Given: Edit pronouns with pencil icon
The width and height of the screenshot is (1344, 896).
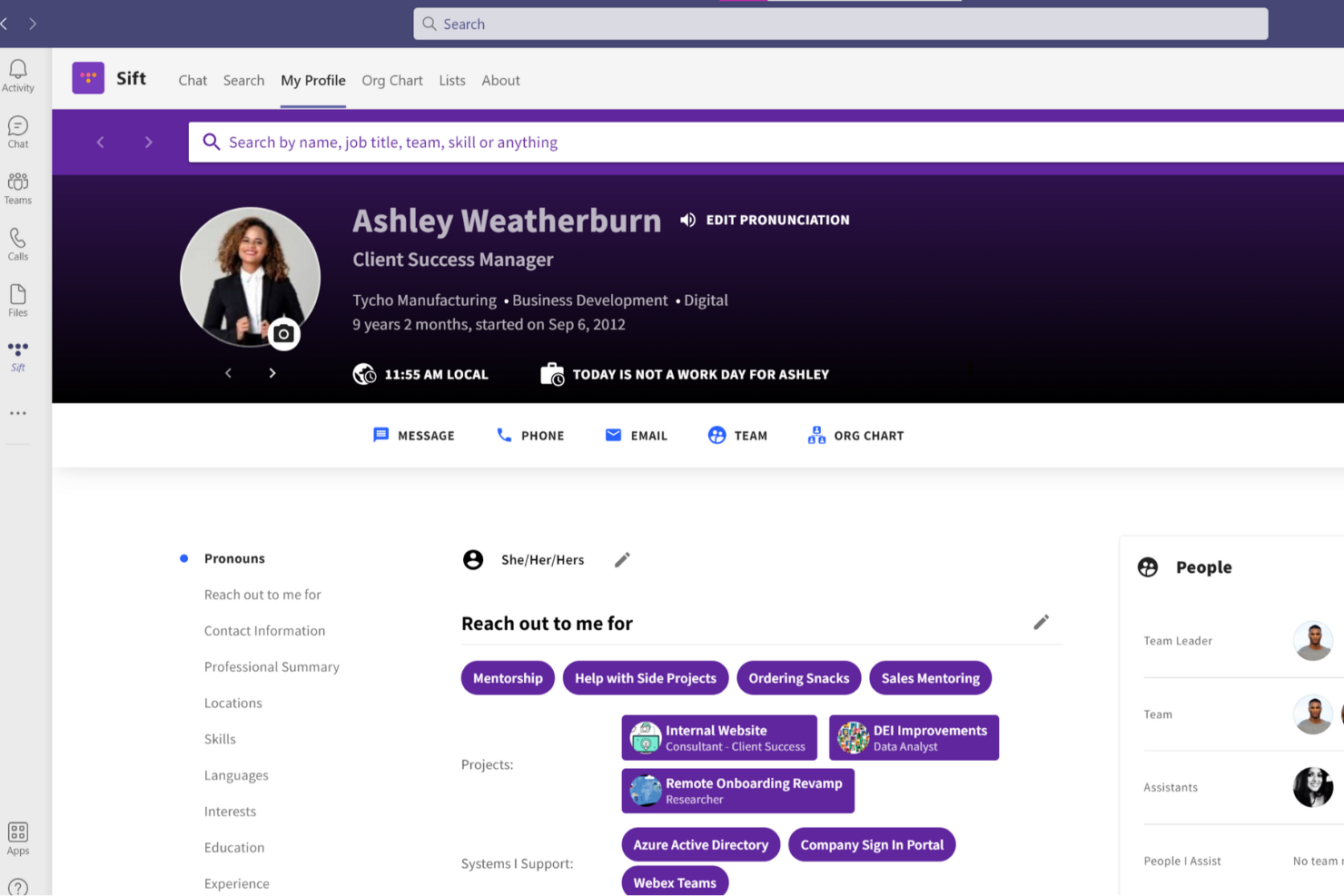Looking at the screenshot, I should (622, 559).
